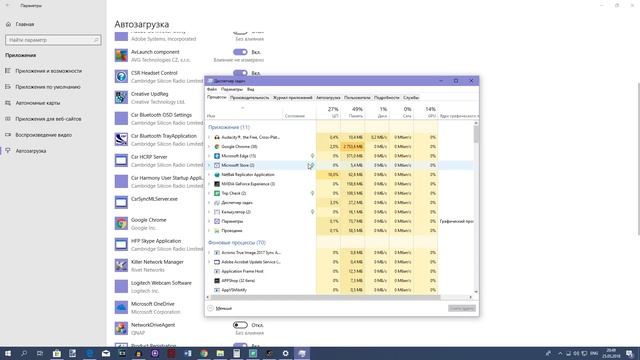
Task: Expand the Microsoft Store (2) process group
Action: pyautogui.click(x=209, y=165)
